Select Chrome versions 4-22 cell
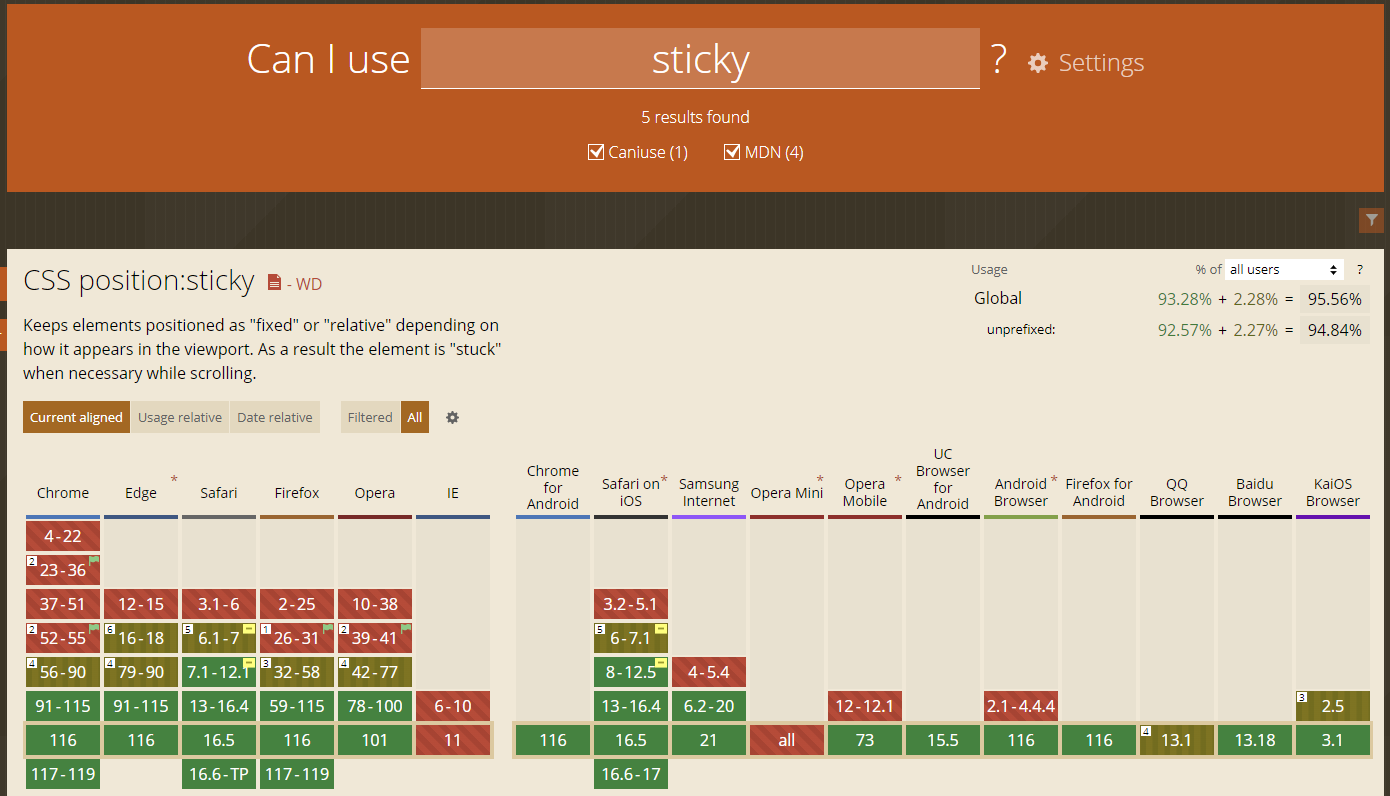The height and width of the screenshot is (796, 1390). (63, 536)
